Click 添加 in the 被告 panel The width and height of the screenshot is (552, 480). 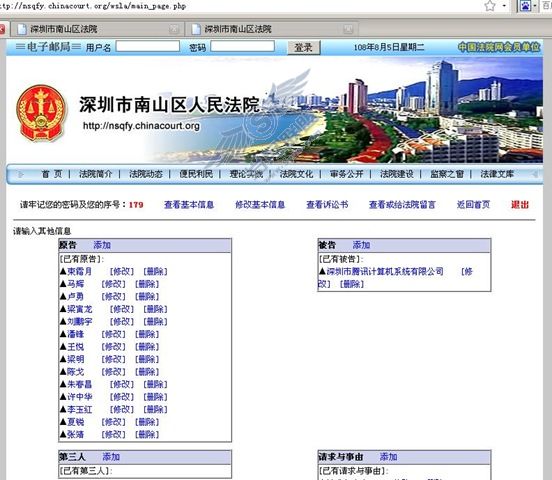point(361,245)
